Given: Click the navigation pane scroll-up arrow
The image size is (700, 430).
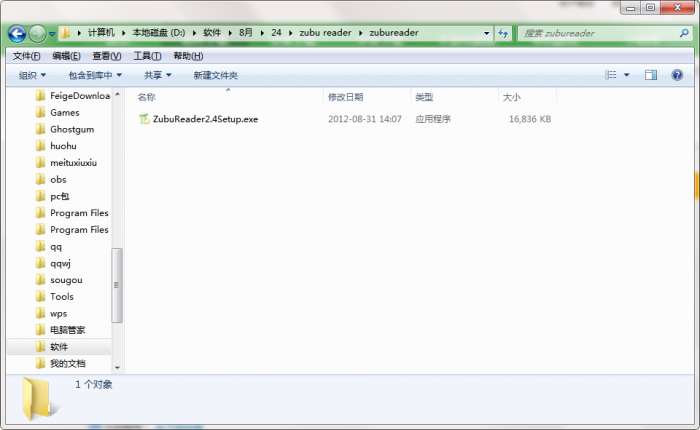Looking at the screenshot, I should point(117,94).
